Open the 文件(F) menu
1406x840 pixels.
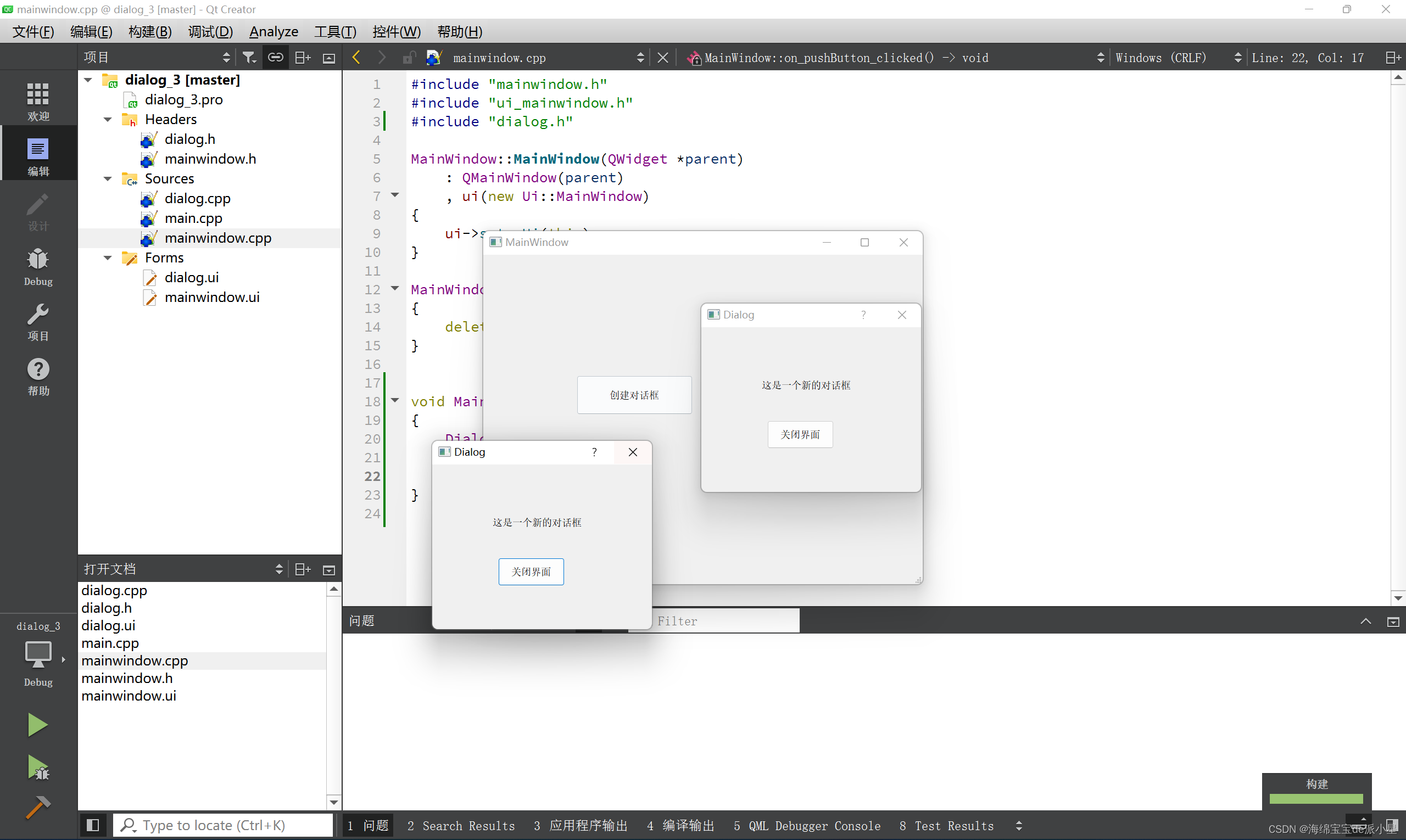click(x=34, y=32)
